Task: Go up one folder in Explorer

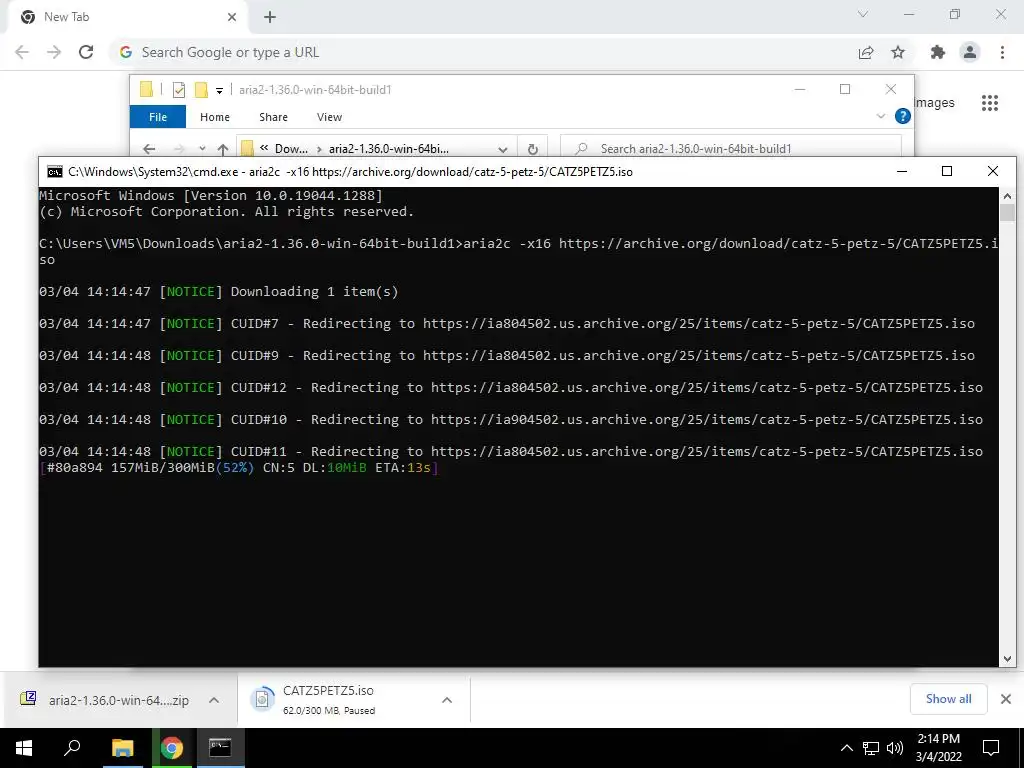Action: [x=223, y=149]
